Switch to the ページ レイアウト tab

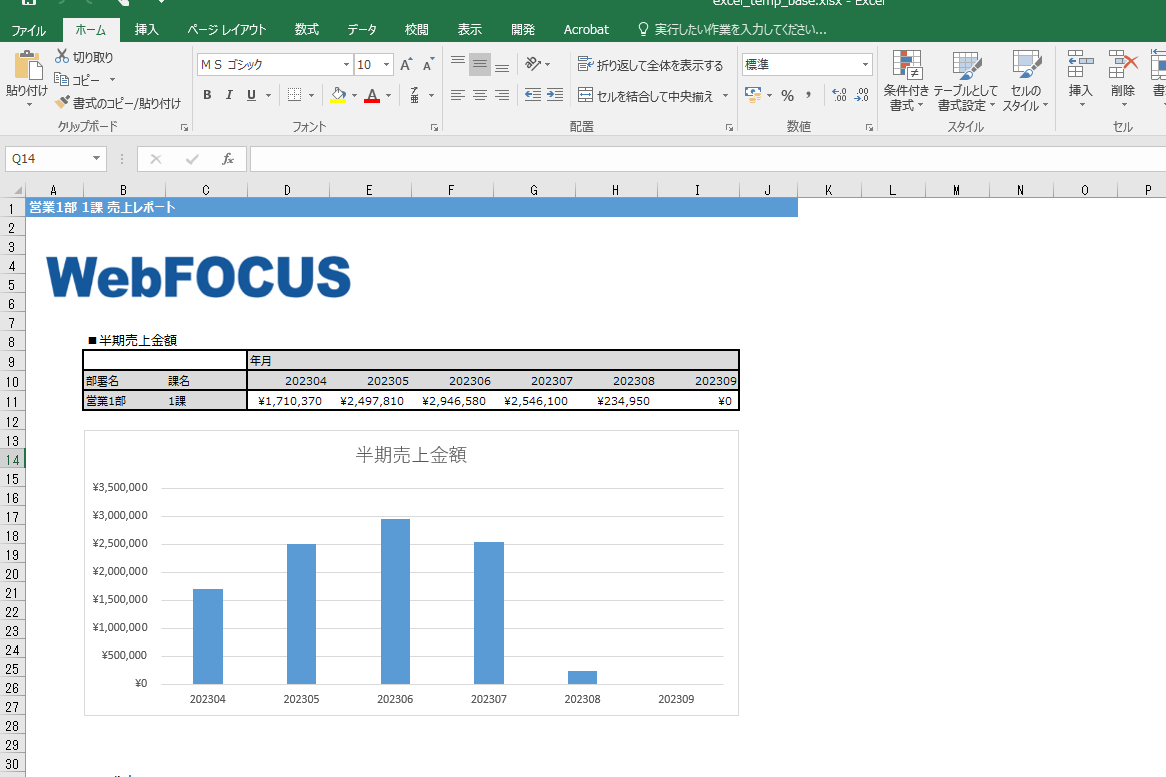click(x=227, y=30)
